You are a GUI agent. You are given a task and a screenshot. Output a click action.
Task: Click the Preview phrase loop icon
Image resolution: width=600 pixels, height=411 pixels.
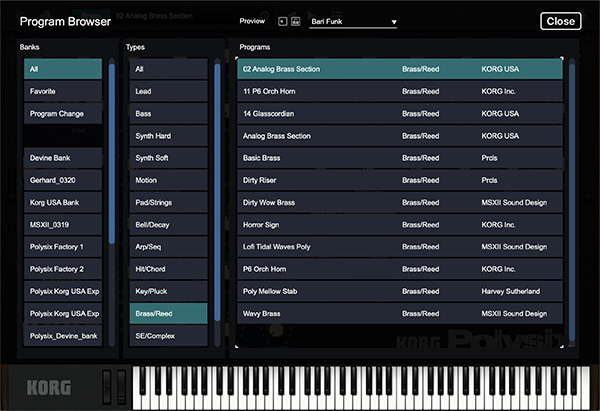295,21
